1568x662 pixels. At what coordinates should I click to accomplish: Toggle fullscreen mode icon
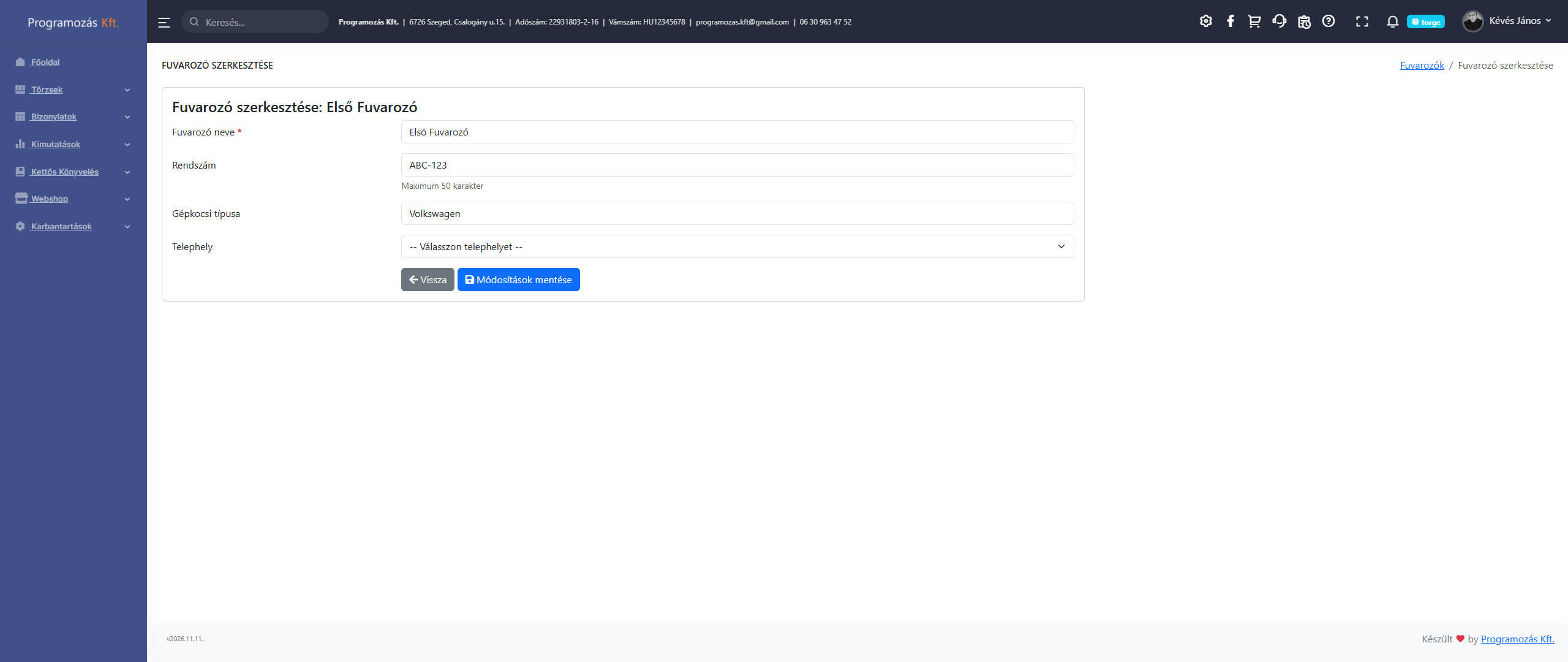point(1362,21)
